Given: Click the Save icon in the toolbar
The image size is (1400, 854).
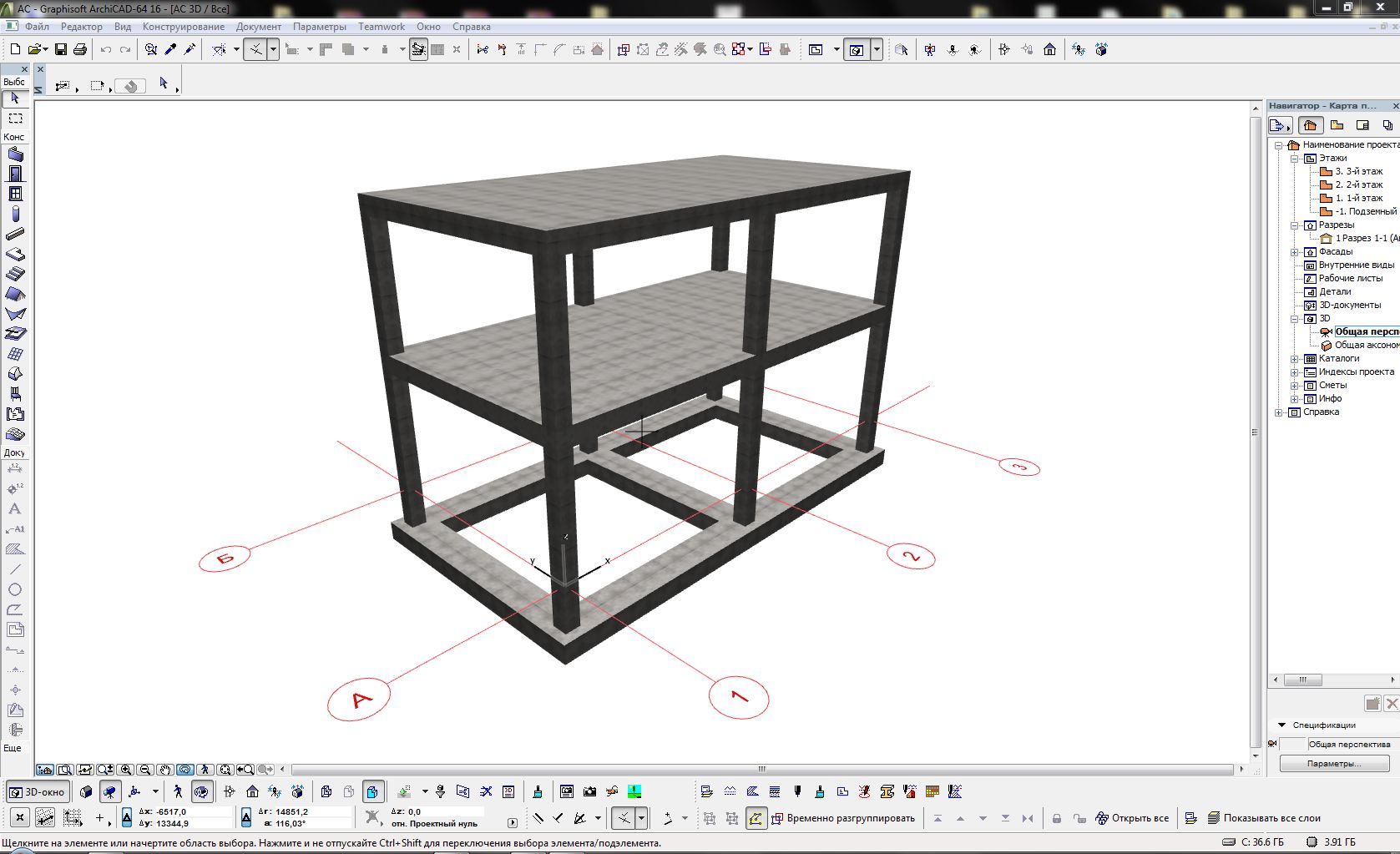Looking at the screenshot, I should 61,50.
